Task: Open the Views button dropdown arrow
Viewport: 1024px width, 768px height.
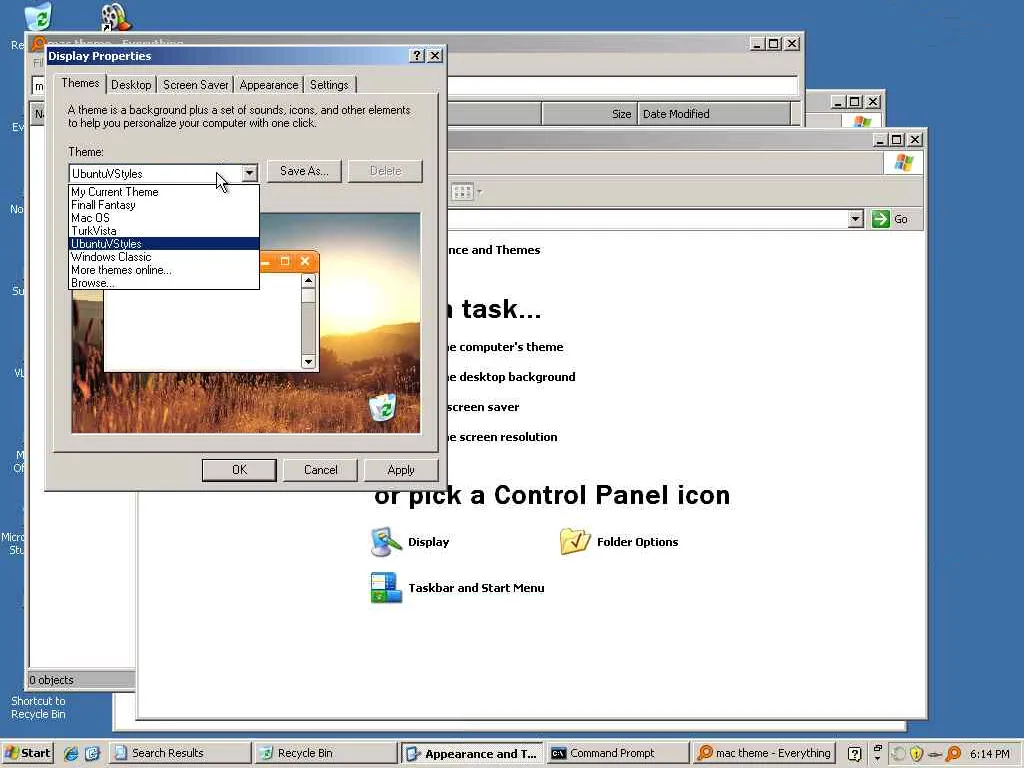Action: (480, 192)
